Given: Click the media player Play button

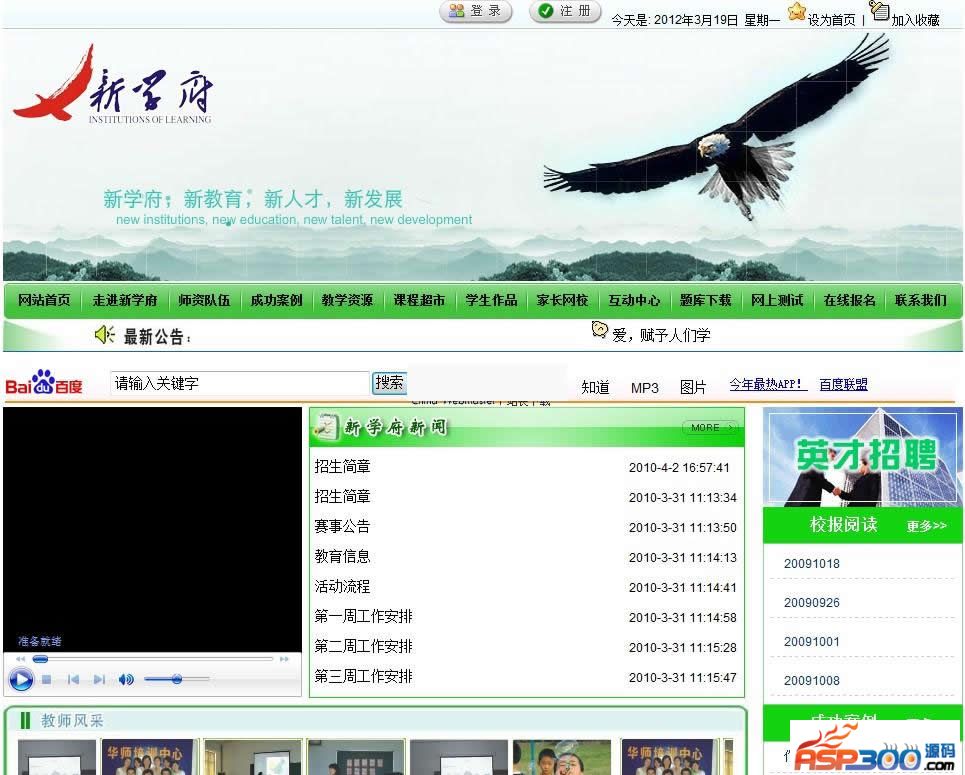Looking at the screenshot, I should click(21, 680).
